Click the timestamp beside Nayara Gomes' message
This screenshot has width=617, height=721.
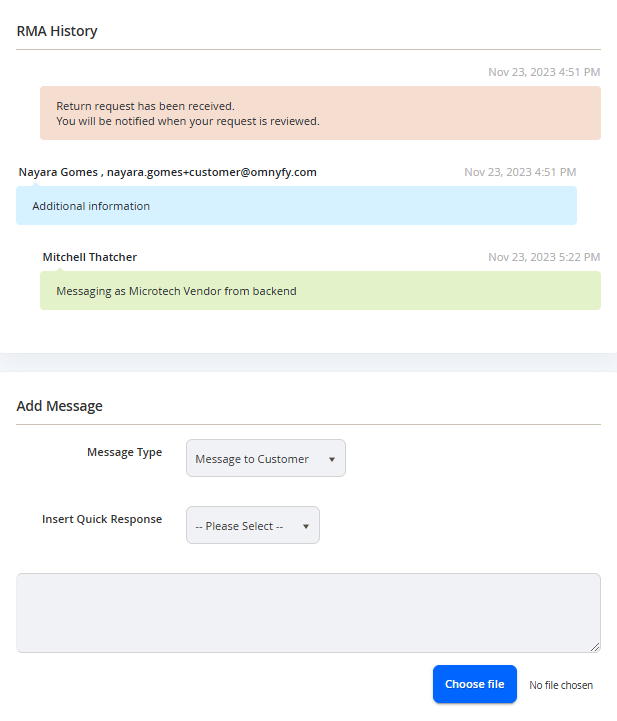click(x=520, y=172)
